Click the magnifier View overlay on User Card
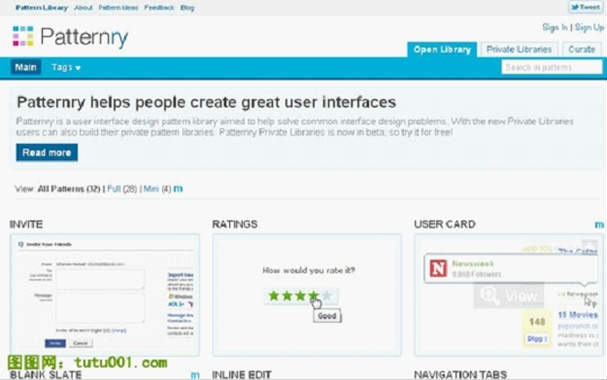The width and height of the screenshot is (607, 380). 509,296
